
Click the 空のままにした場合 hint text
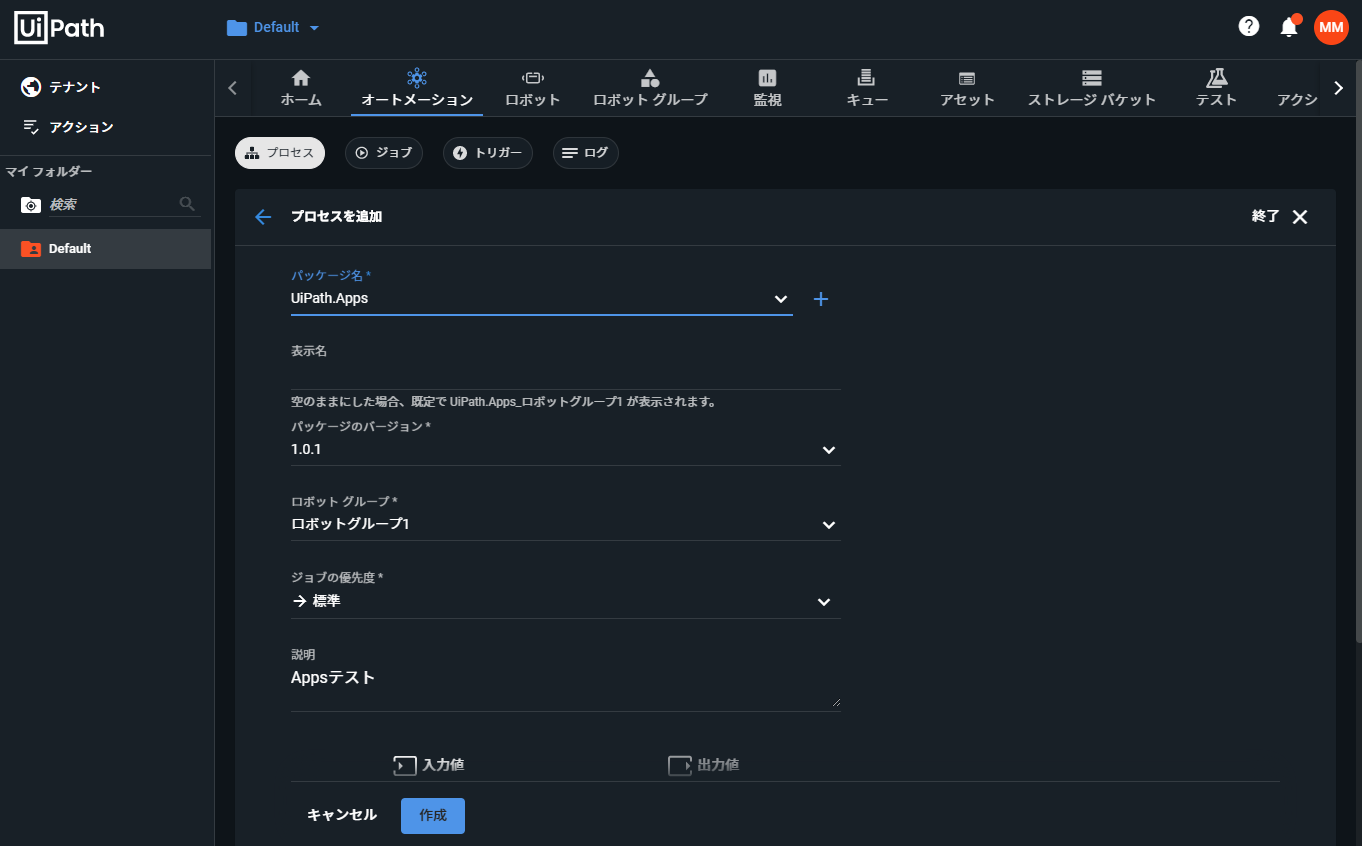[x=504, y=402]
